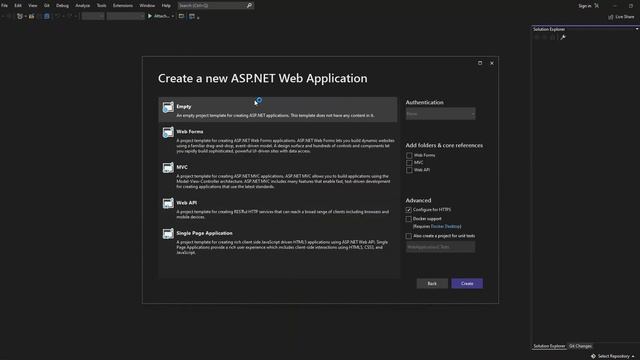Select the Empty project template
Screen dimensions: 640x360
point(278,110)
